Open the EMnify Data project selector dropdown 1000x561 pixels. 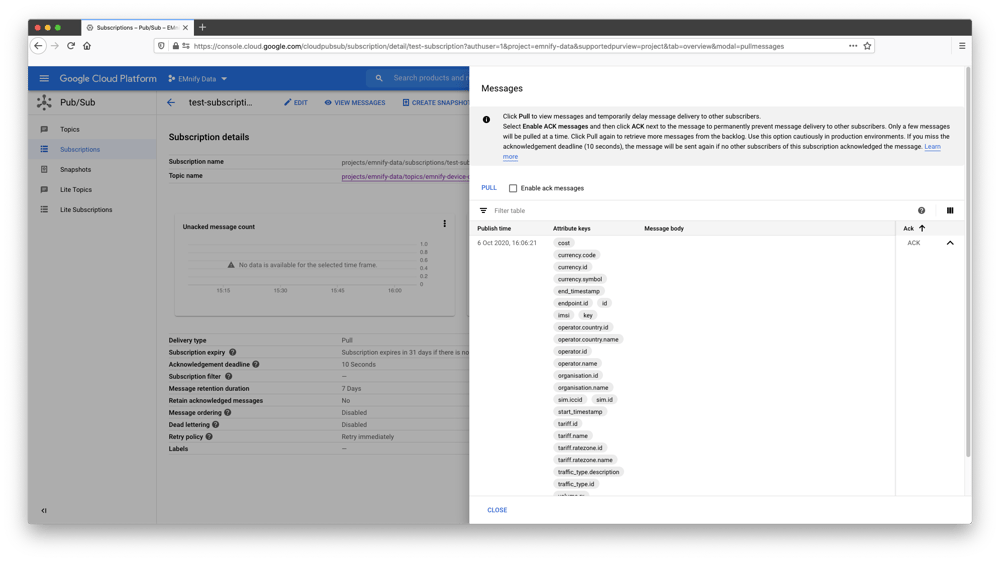click(198, 78)
